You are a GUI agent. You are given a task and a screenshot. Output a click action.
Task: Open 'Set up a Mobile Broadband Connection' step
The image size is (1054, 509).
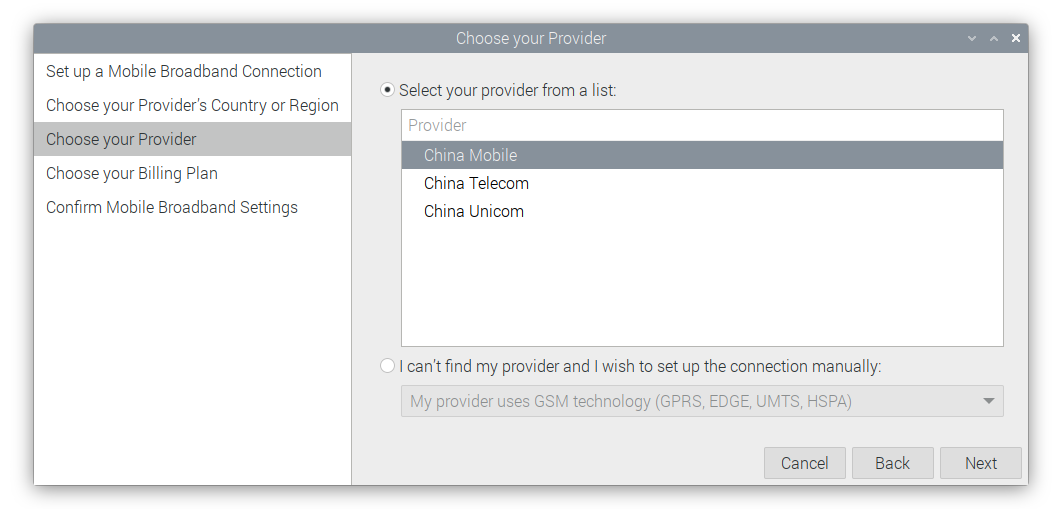pyautogui.click(x=184, y=72)
